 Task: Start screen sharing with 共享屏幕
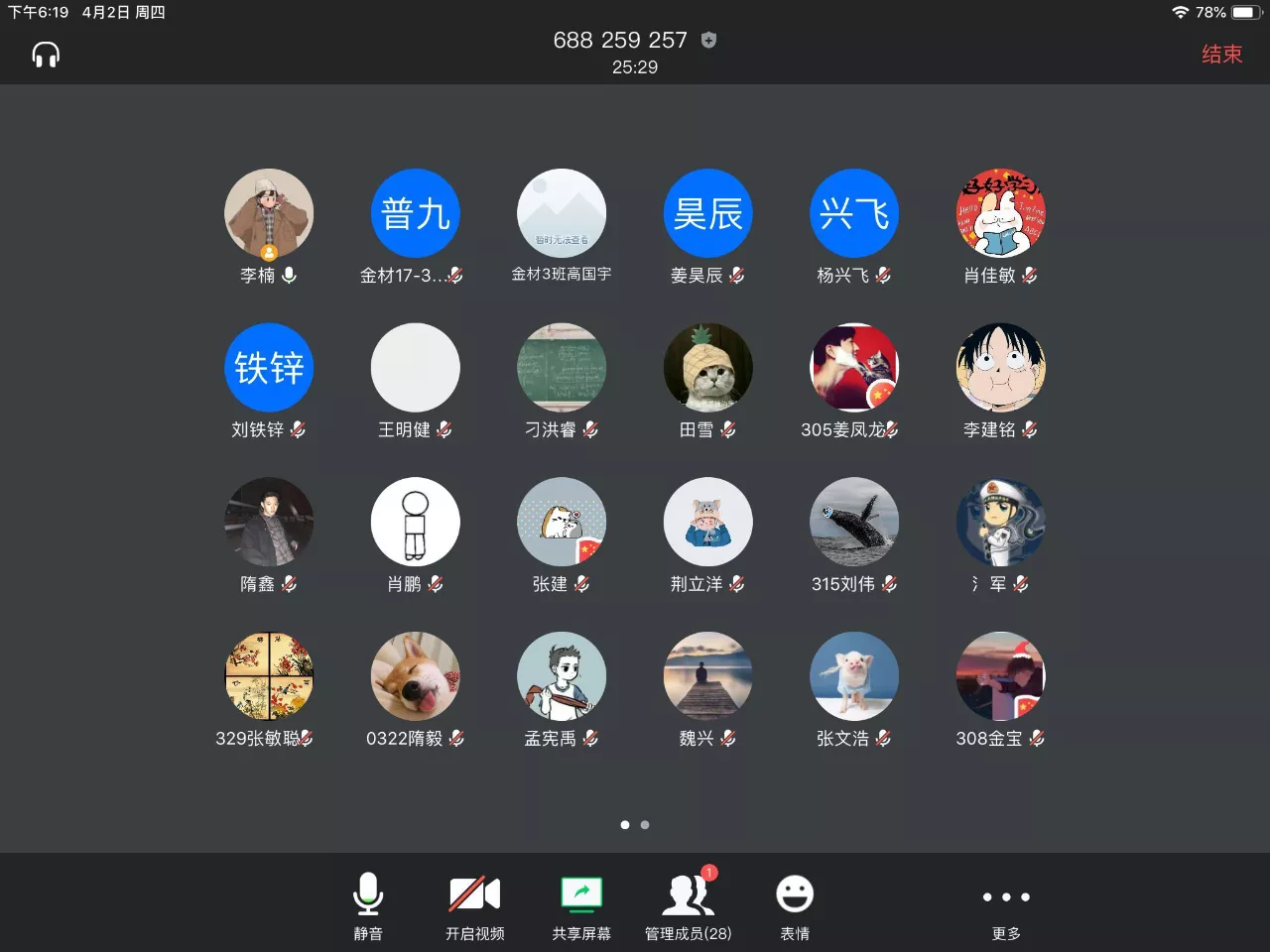pos(581,906)
